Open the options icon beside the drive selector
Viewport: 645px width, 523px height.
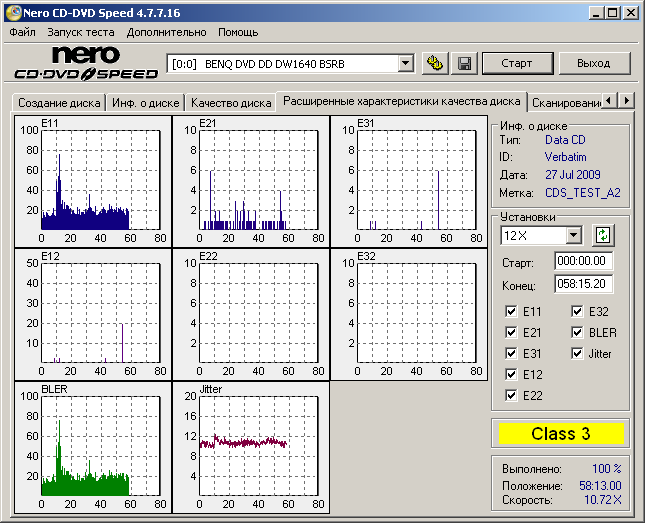(434, 63)
